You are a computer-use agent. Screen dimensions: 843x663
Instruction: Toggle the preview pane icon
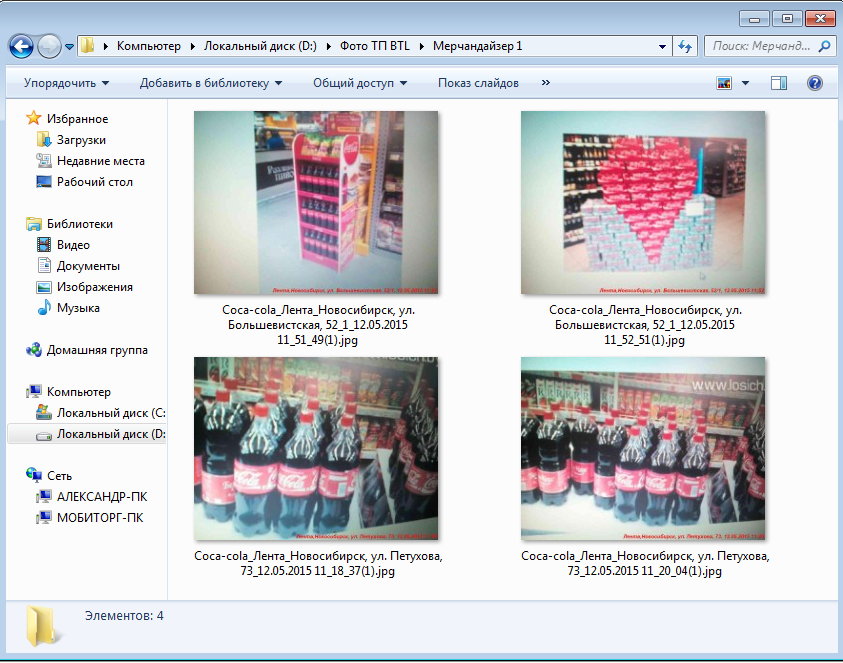click(780, 83)
